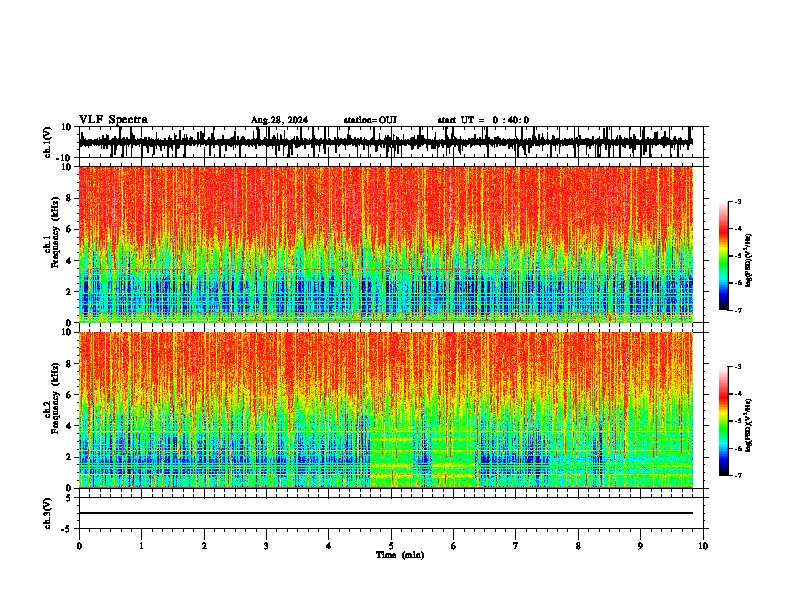The image size is (792, 612).
Task: Click the ch.3 flat voltage line
Action: 385,513
